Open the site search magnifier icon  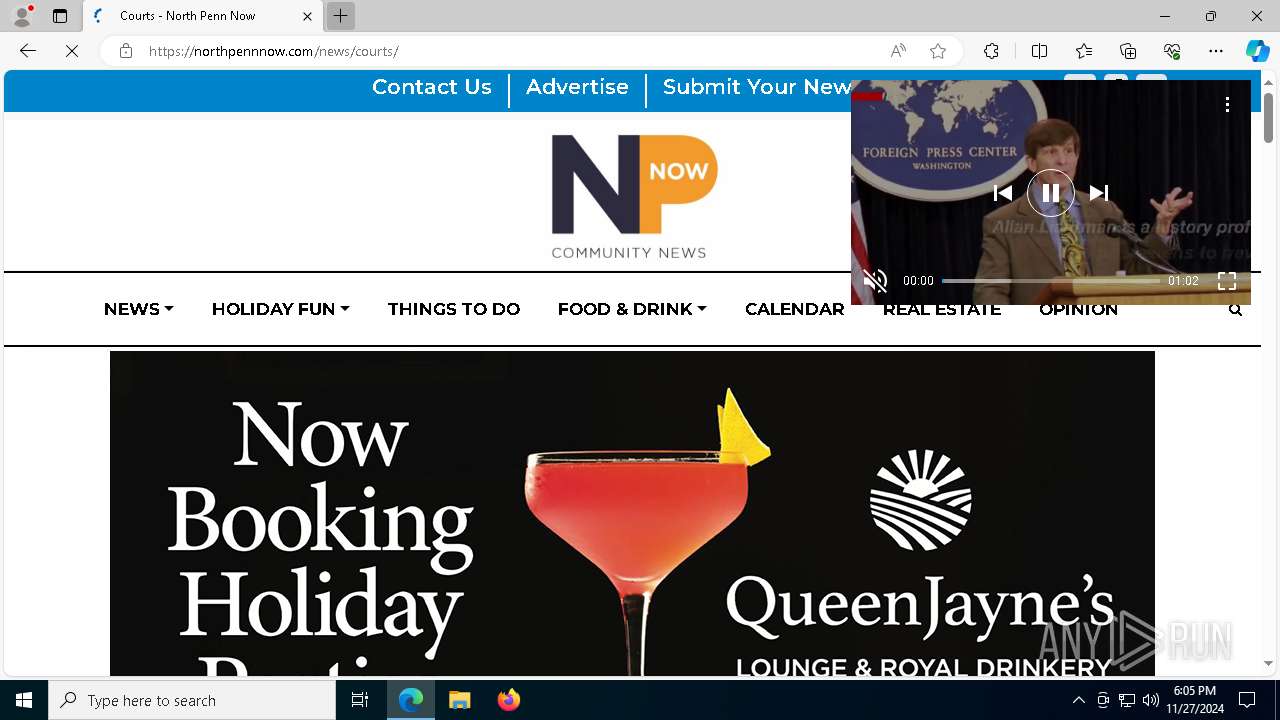[x=1235, y=310]
